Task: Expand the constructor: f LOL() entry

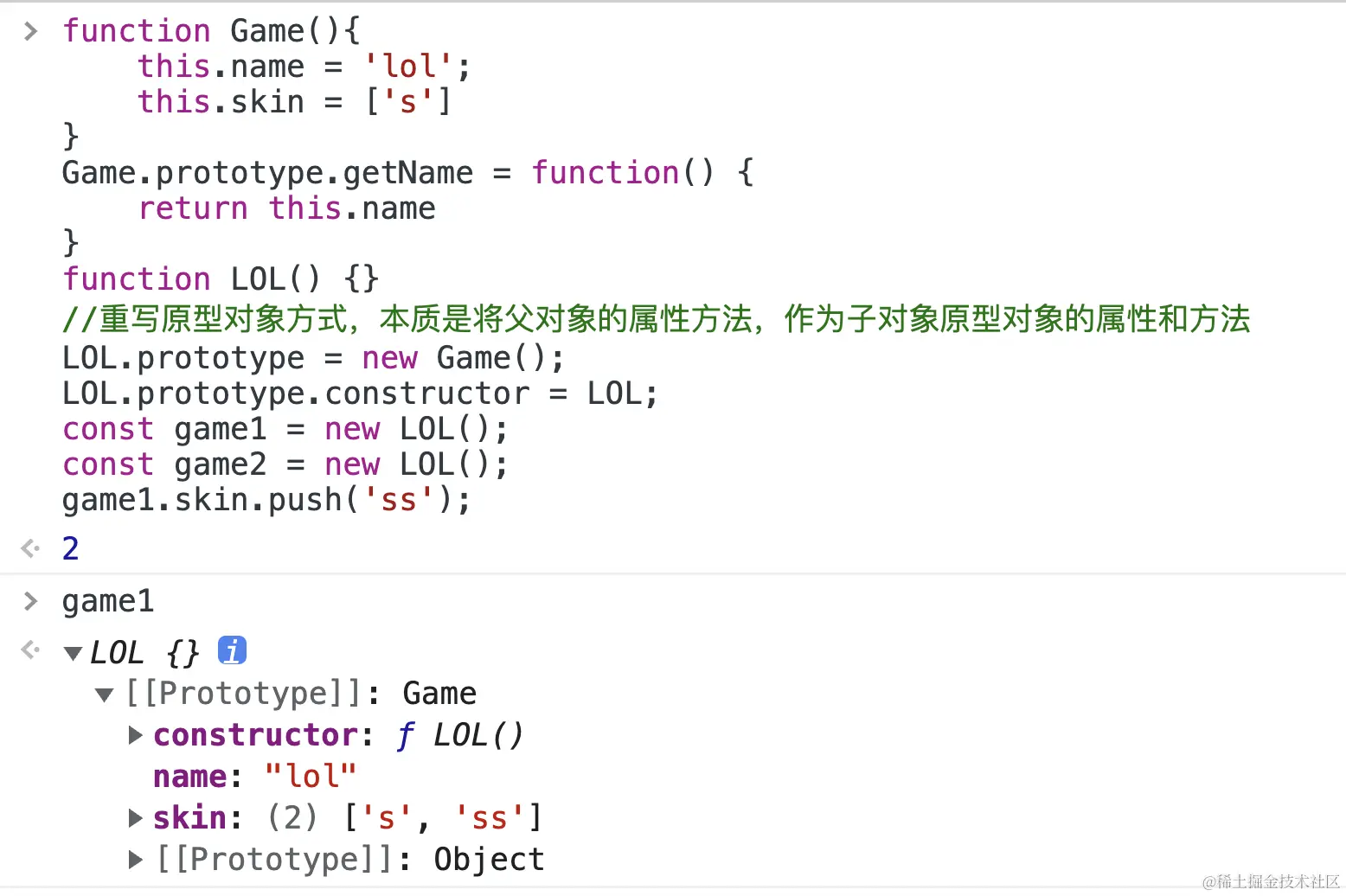Action: 135,735
